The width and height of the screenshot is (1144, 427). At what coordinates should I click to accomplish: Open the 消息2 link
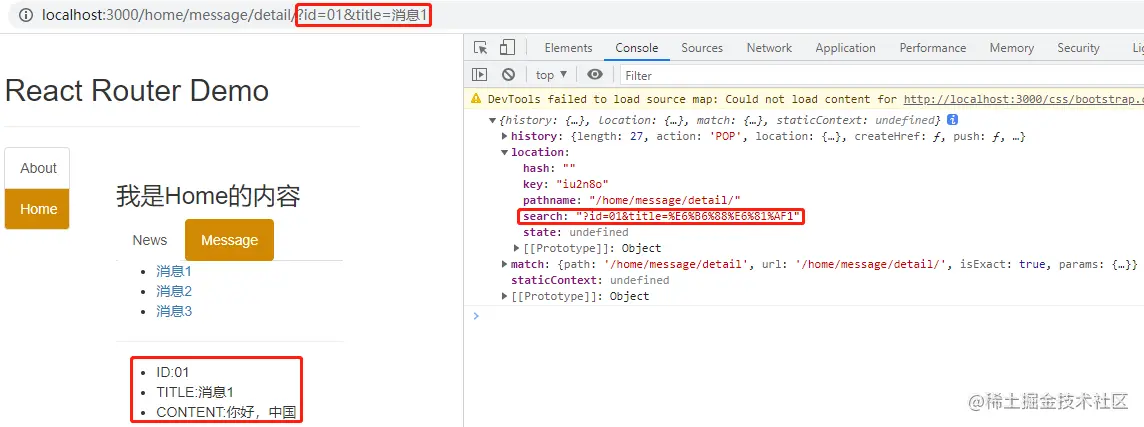pos(174,291)
